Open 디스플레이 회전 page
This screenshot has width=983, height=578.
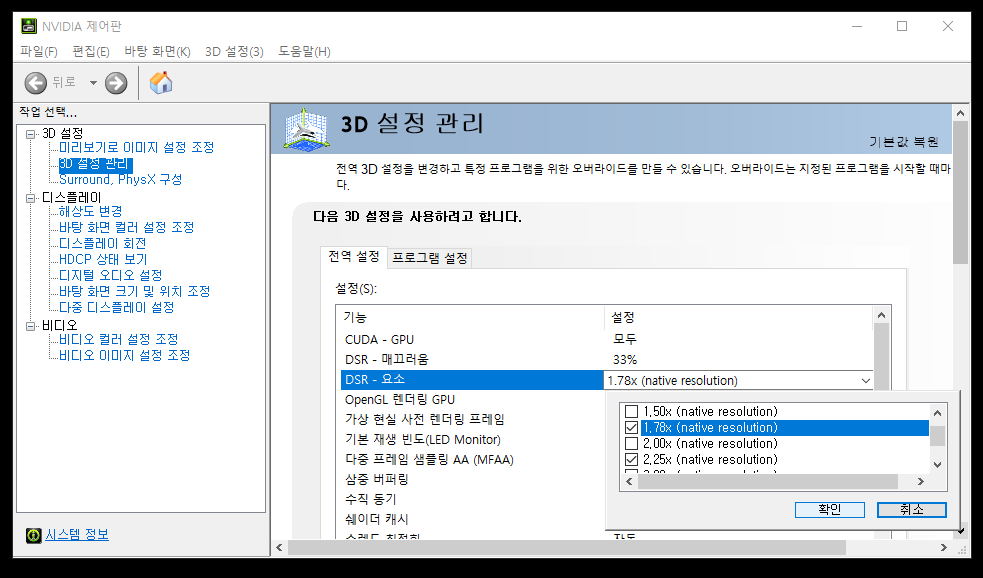pos(103,243)
